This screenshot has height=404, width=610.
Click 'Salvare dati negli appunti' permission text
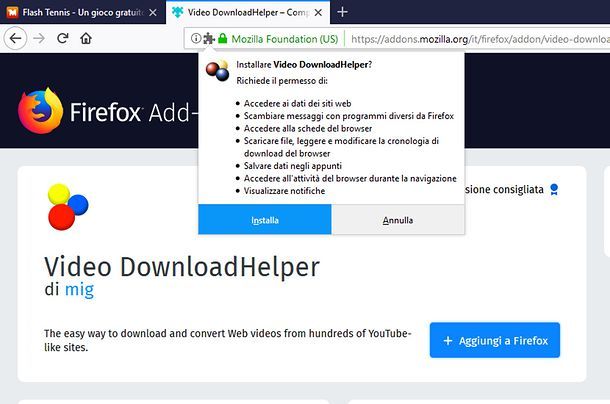coord(293,166)
